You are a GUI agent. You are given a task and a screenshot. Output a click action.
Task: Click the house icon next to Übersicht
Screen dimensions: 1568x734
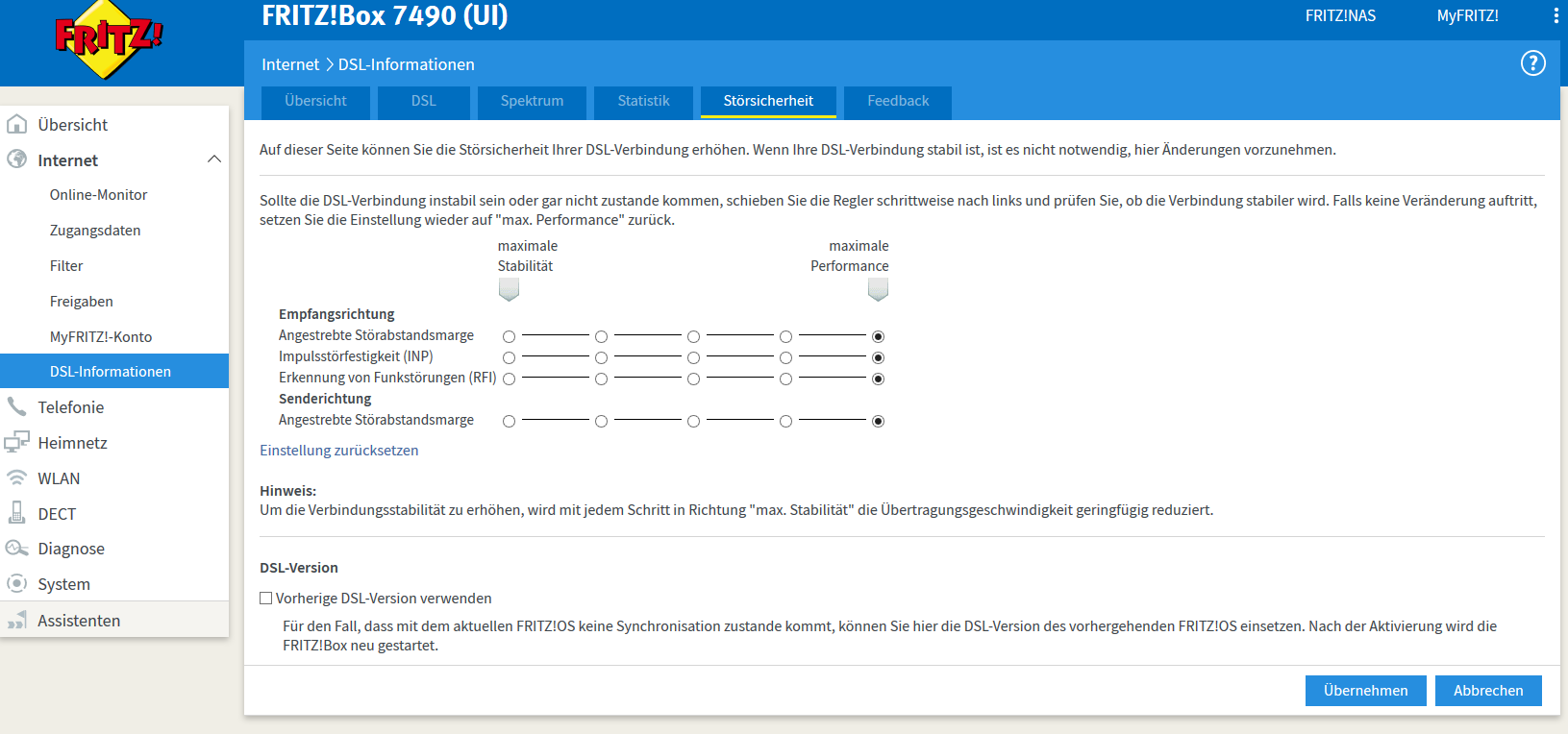tap(16, 124)
